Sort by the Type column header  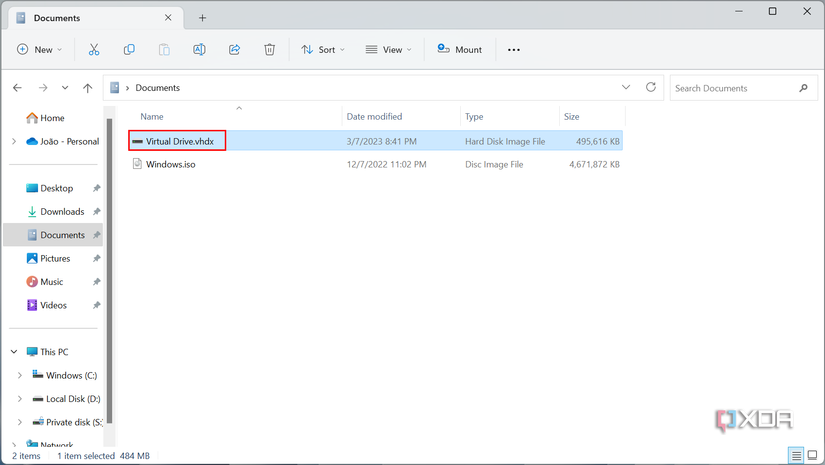tap(474, 117)
